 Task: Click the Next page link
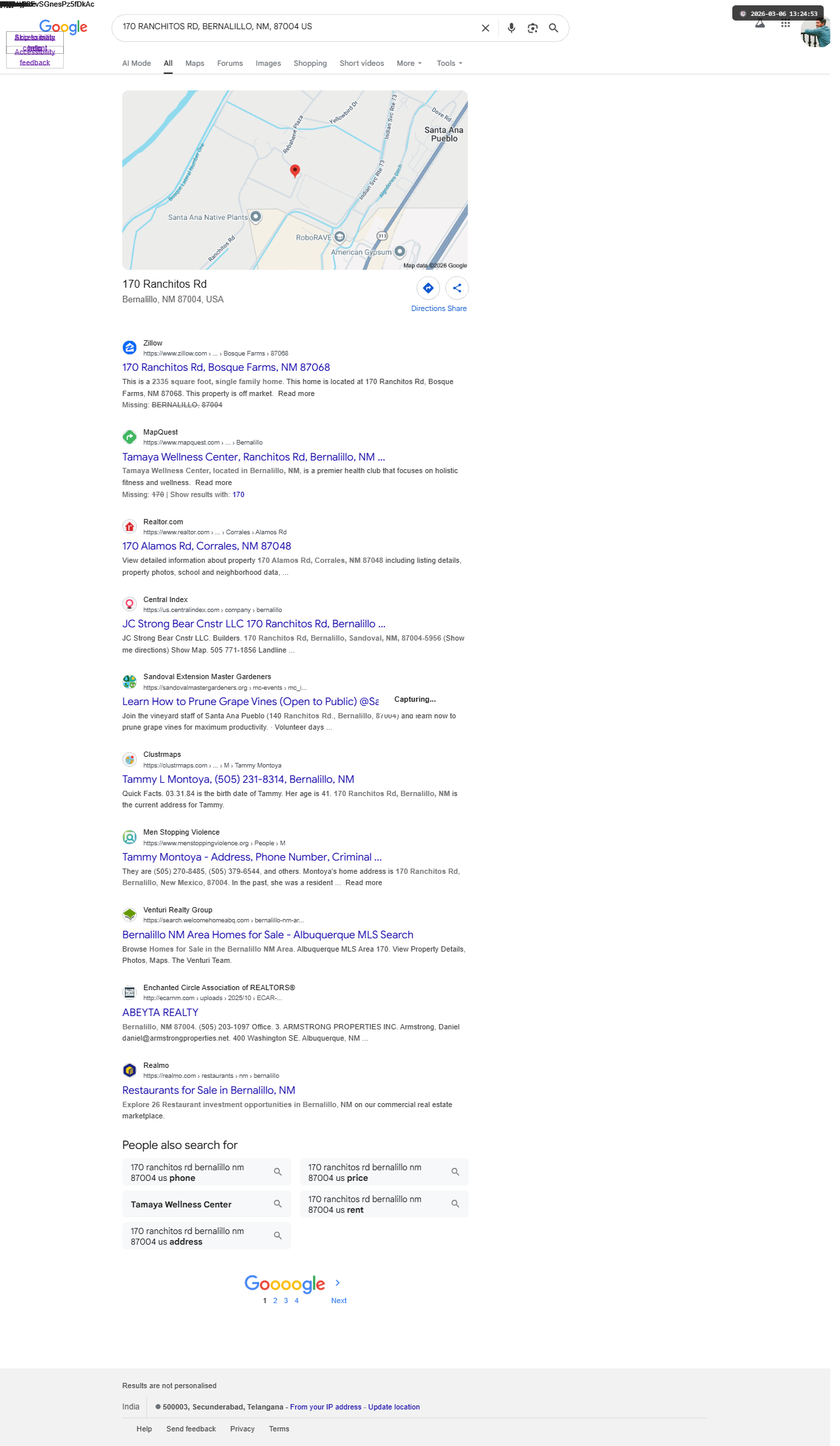coord(339,1300)
